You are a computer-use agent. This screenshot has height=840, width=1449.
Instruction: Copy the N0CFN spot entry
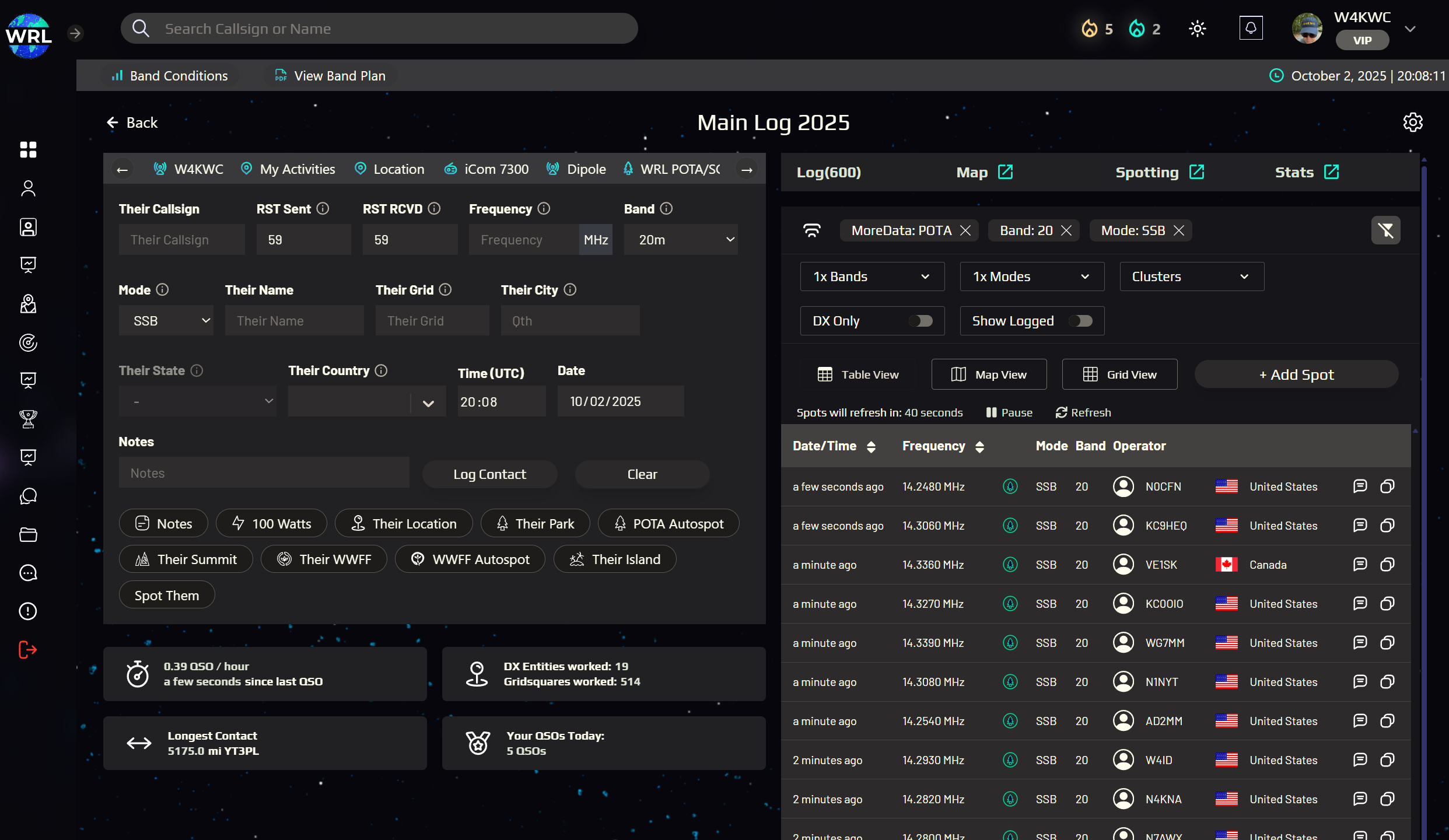pos(1387,487)
